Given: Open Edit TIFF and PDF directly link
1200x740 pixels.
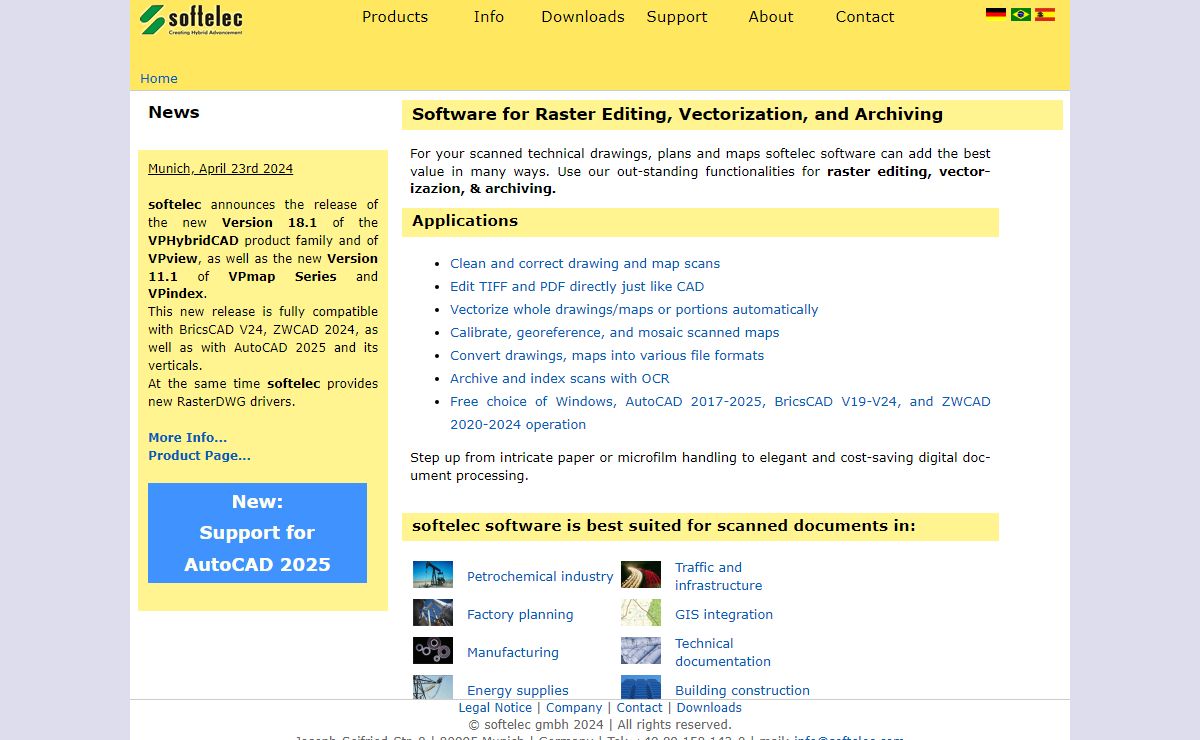Looking at the screenshot, I should pyautogui.click(x=577, y=287).
